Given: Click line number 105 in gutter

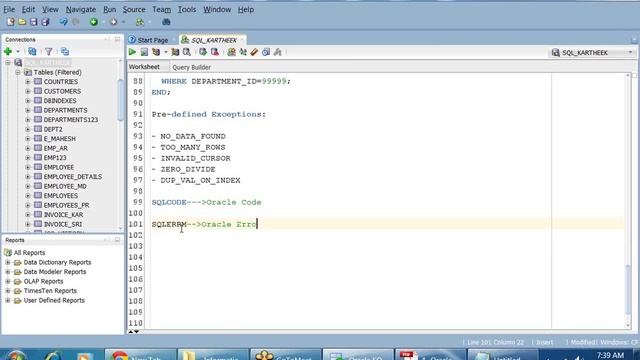Looking at the screenshot, I should [136, 268].
